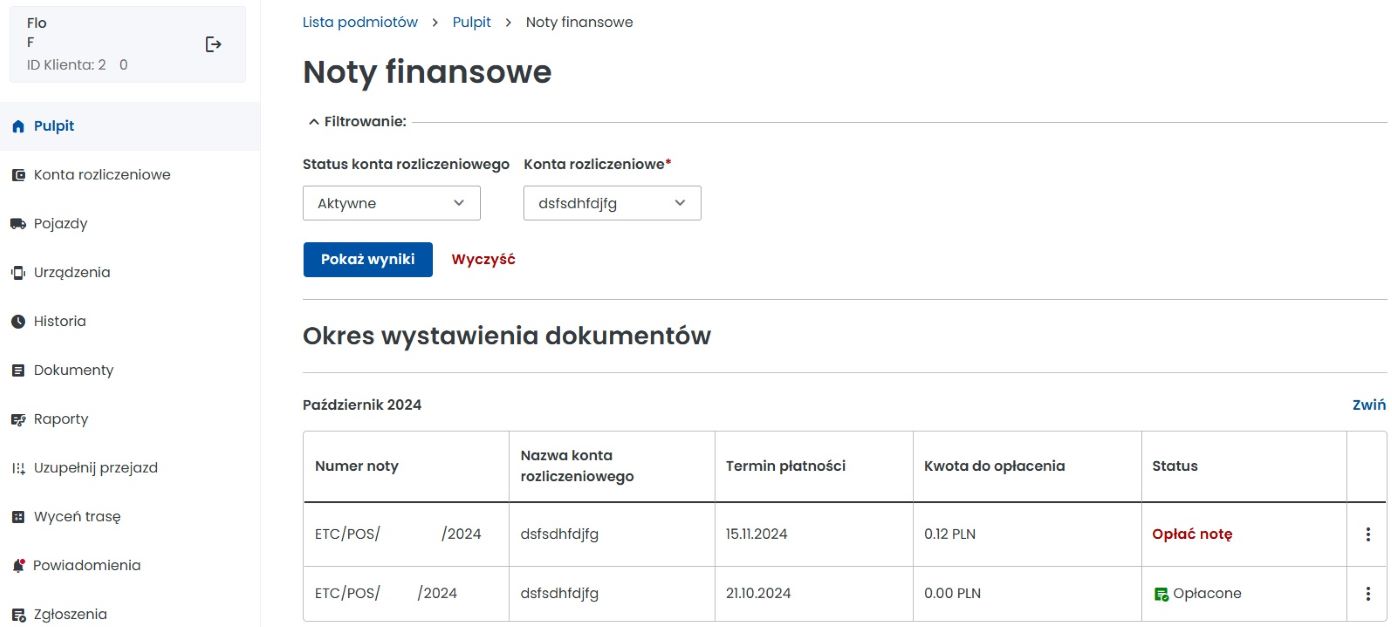Open the Status konta rozliczeniowego dropdown
This screenshot has width=1392, height=627.
pyautogui.click(x=391, y=203)
